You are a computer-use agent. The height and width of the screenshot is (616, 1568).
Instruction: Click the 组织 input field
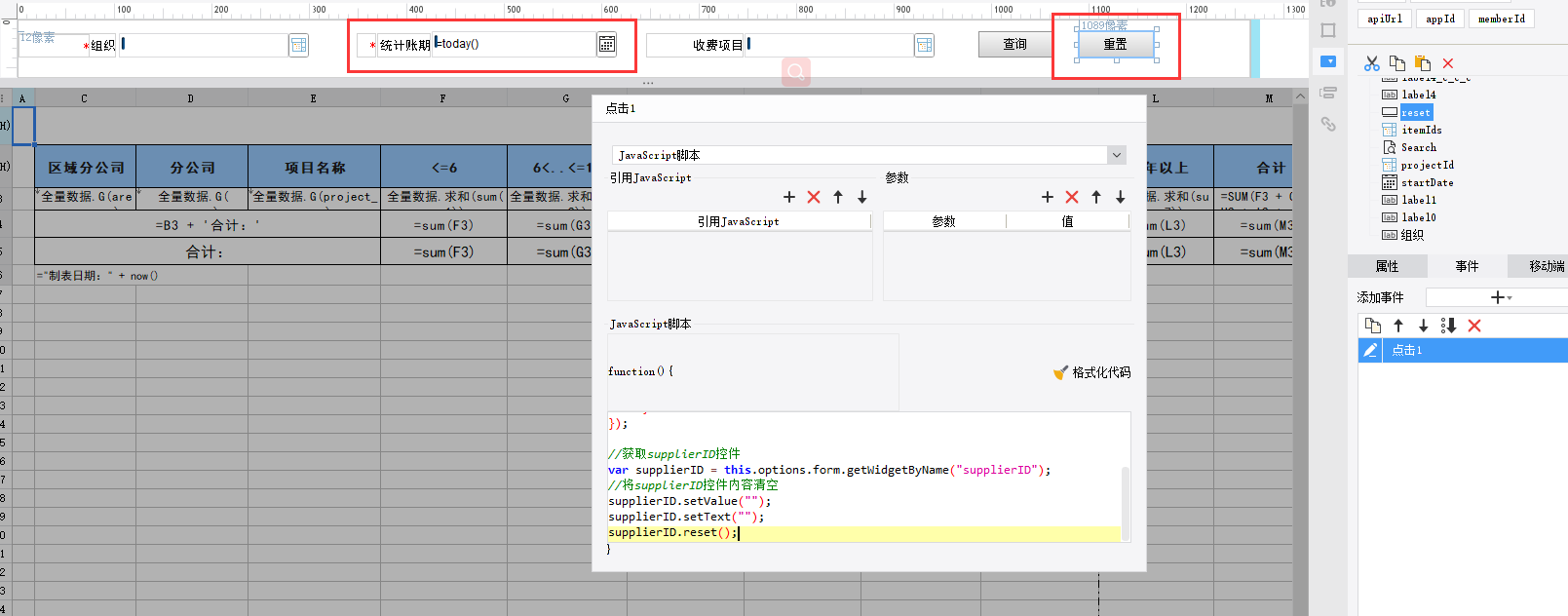(204, 45)
